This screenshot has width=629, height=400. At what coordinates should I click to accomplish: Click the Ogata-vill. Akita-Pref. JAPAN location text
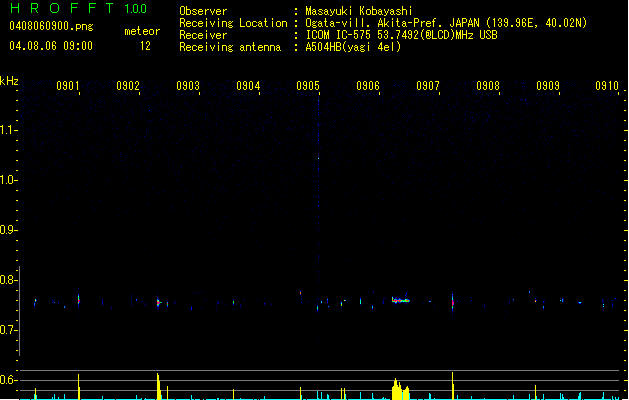[446, 23]
